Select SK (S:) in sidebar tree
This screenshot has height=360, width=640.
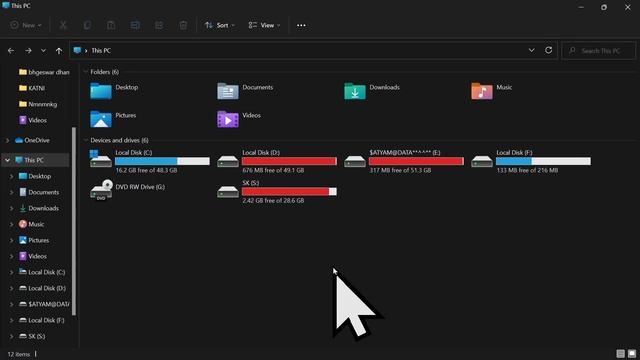click(x=32, y=336)
